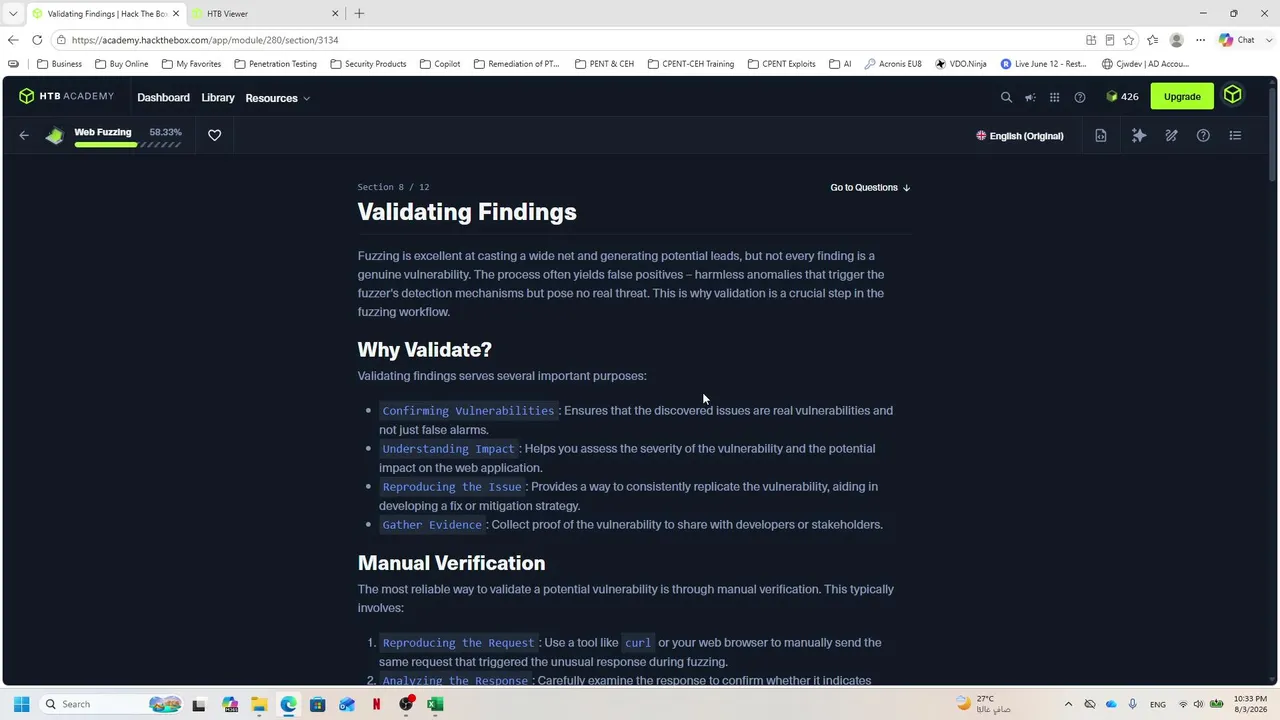This screenshot has width=1280, height=720.
Task: Open the Business bookmark folder
Action: (x=59, y=64)
